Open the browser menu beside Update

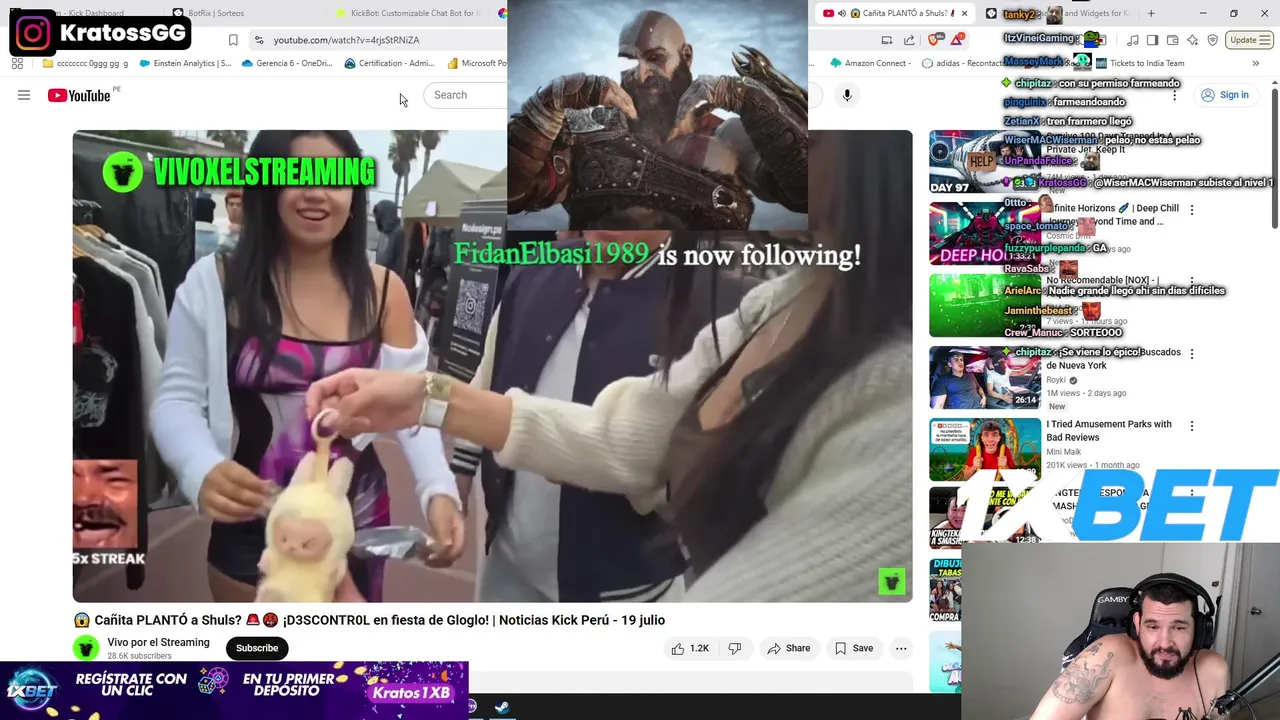(x=1264, y=40)
